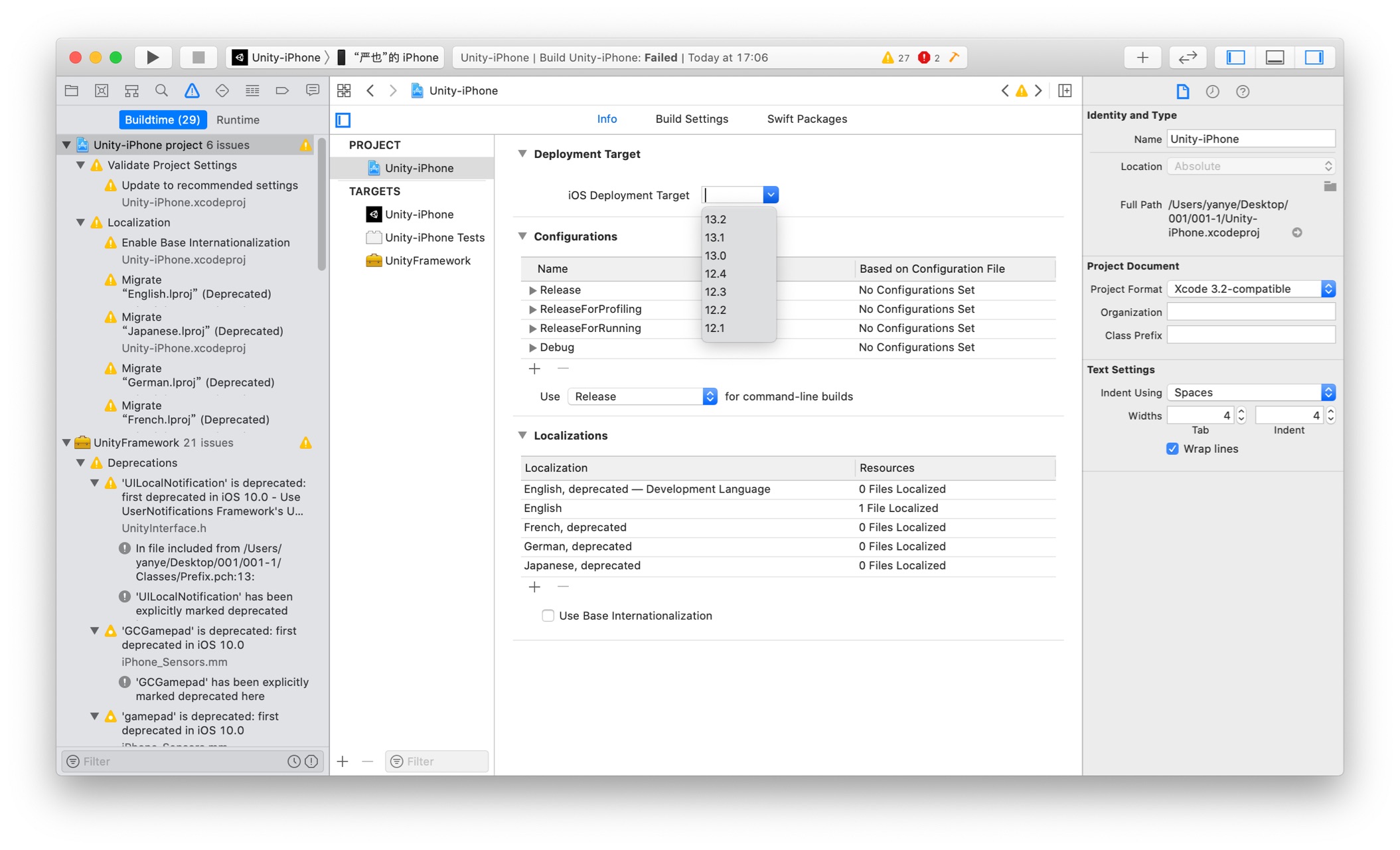Collapse the Localizations section
The height and width of the screenshot is (850, 1400).
click(523, 436)
